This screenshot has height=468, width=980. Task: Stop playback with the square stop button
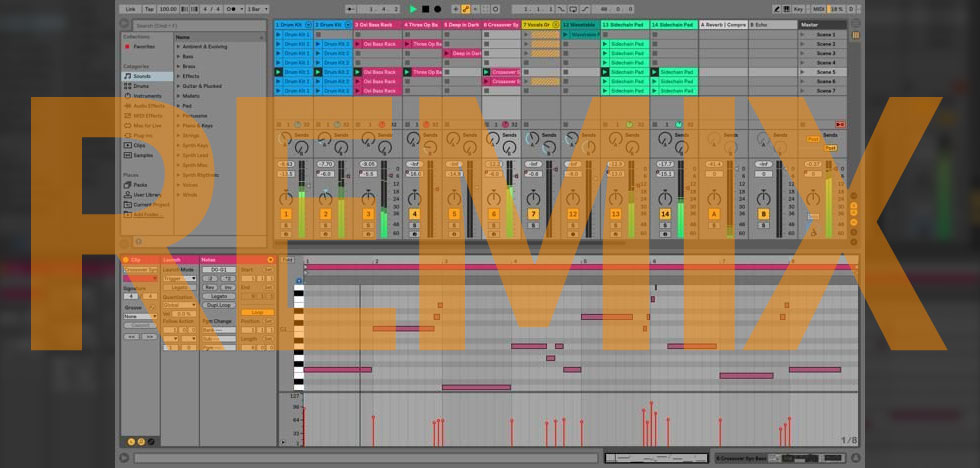click(x=426, y=9)
